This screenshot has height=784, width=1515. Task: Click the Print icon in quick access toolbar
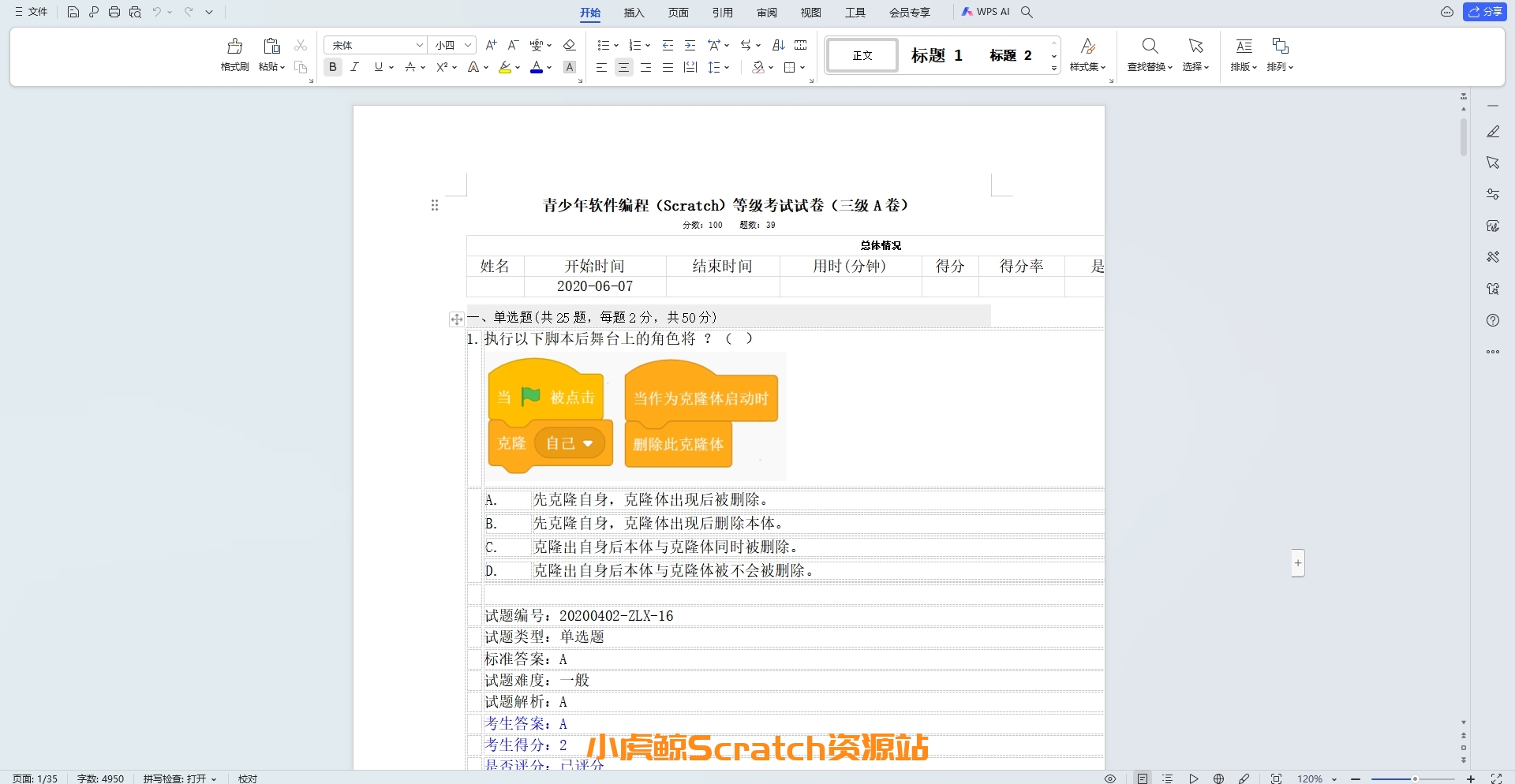(x=114, y=12)
